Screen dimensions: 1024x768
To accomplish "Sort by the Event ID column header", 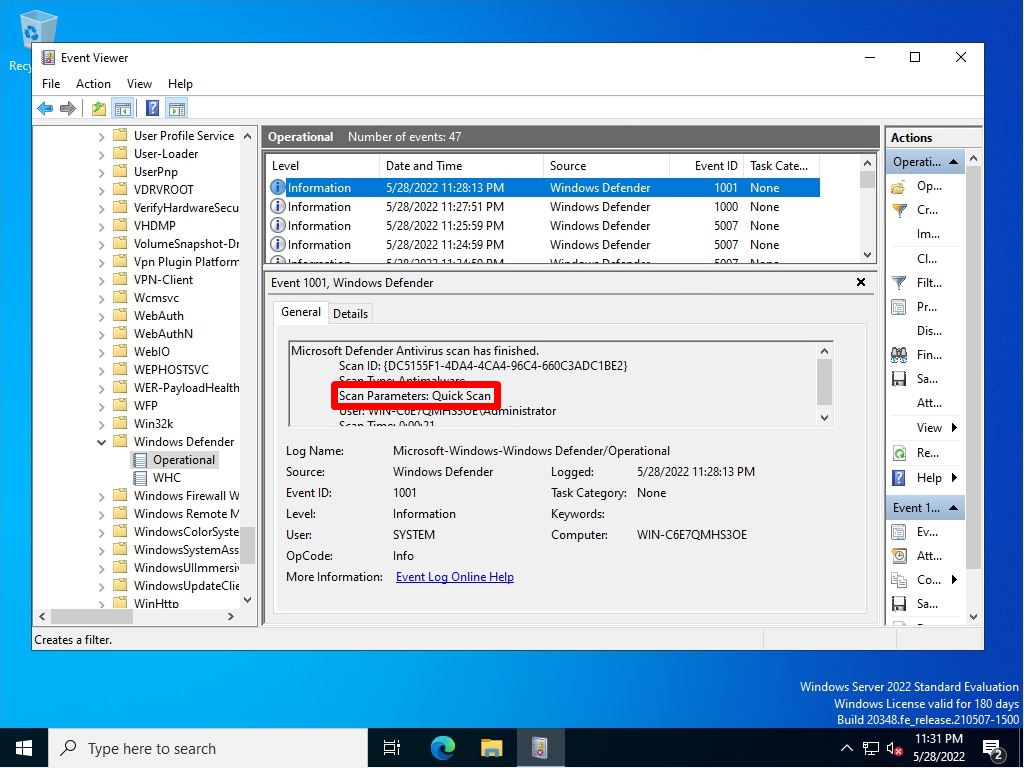I will coord(707,166).
